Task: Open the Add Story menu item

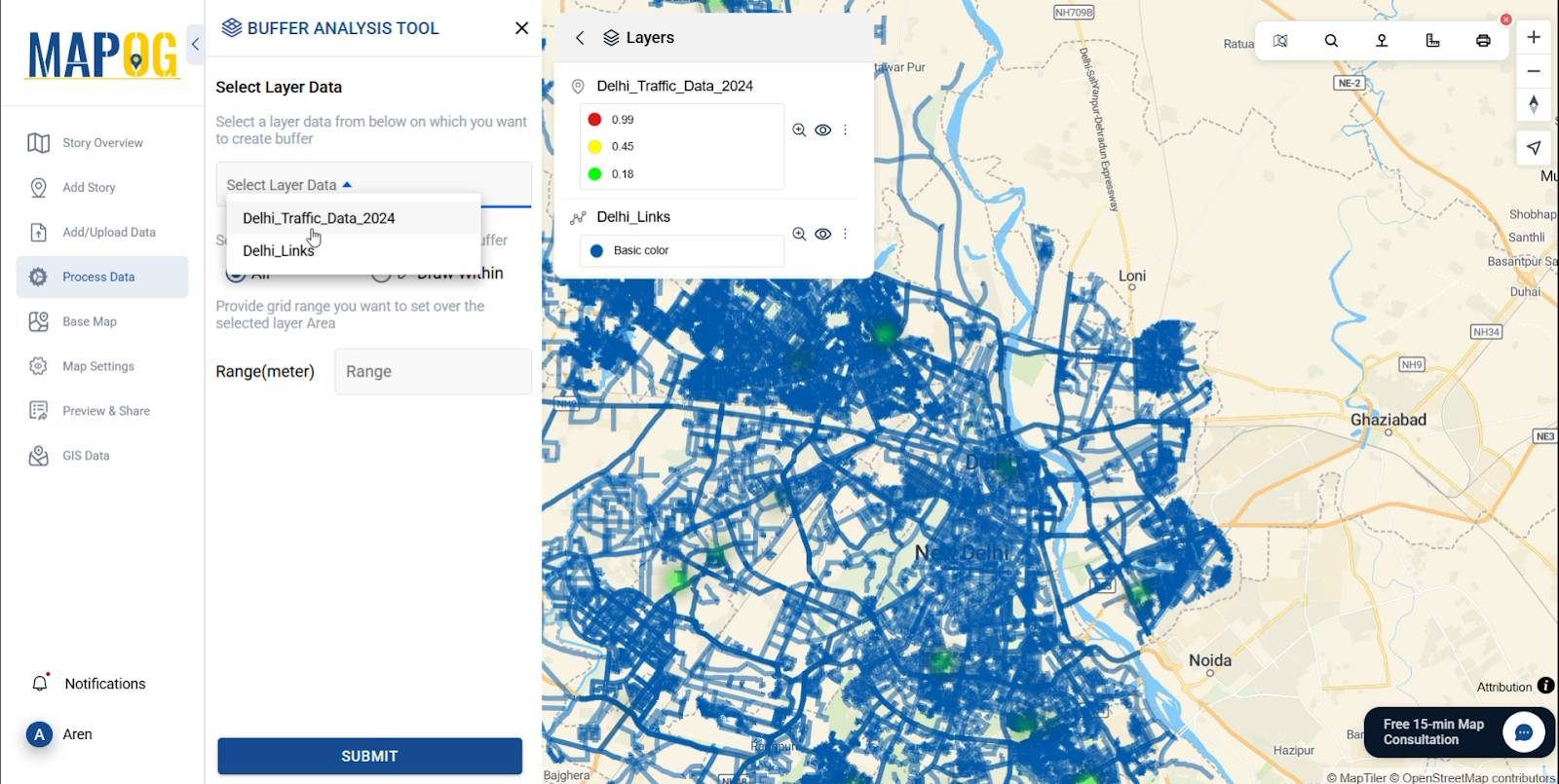Action: point(102,188)
